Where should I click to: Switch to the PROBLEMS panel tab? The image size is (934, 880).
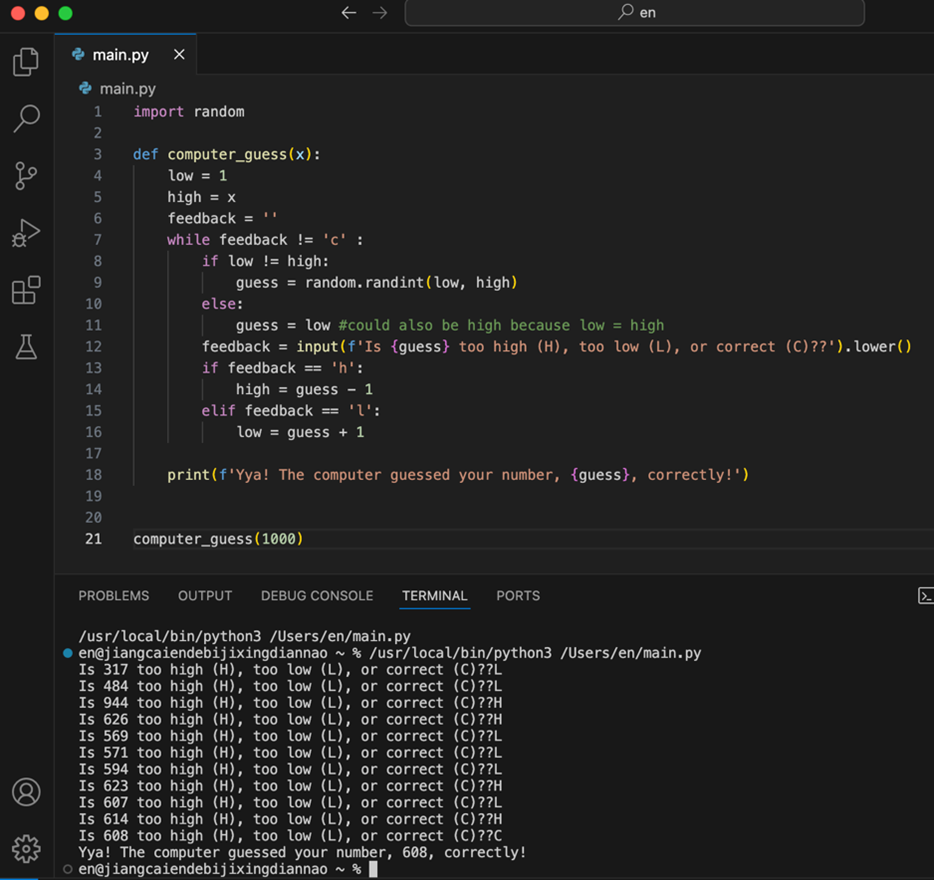pos(114,596)
